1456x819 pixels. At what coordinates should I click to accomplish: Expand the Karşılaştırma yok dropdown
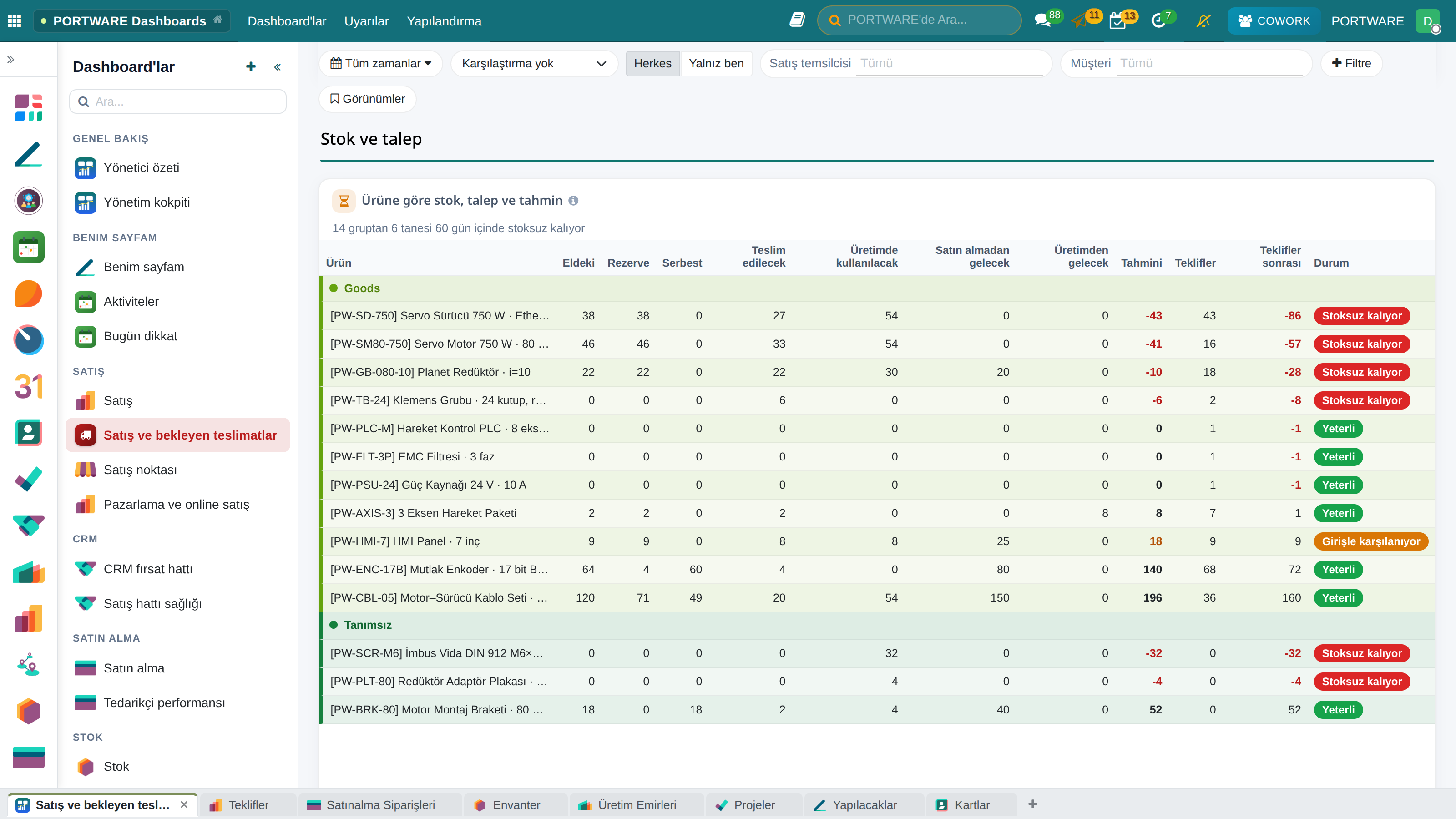534,63
